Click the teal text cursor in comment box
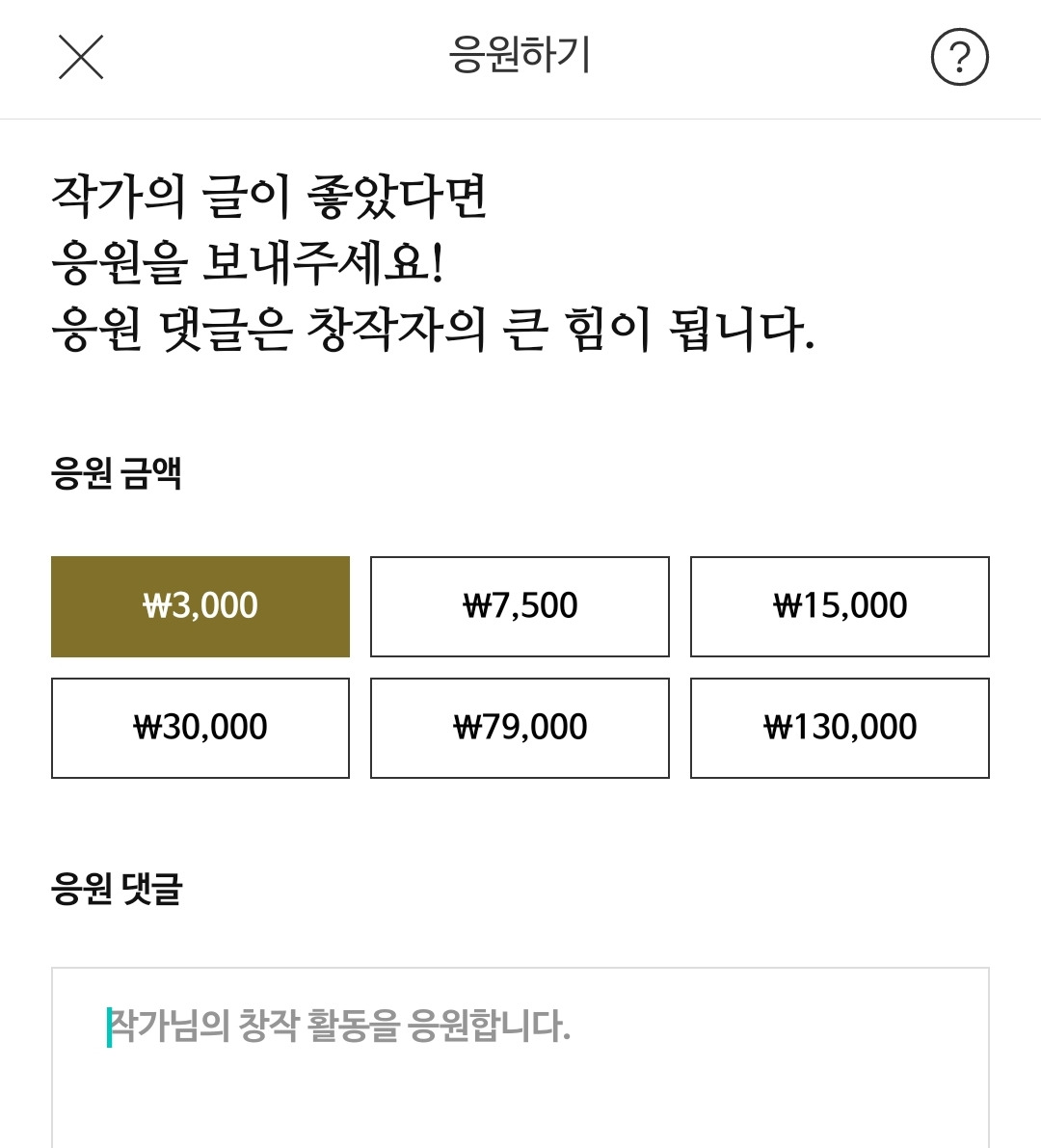 tap(109, 1027)
